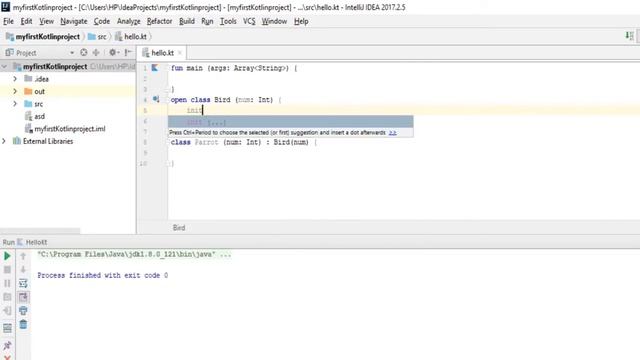640x360 pixels.
Task: Click the Restore layout icon in Run panel
Action: click(7, 328)
